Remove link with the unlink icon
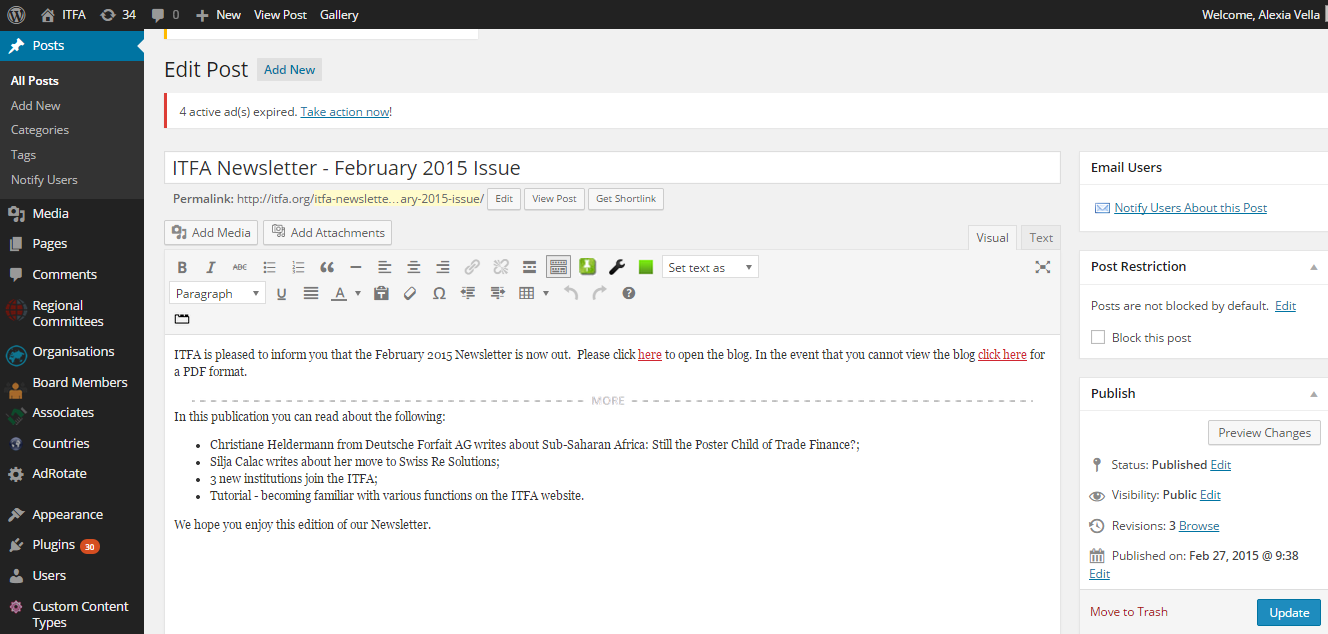 point(501,267)
